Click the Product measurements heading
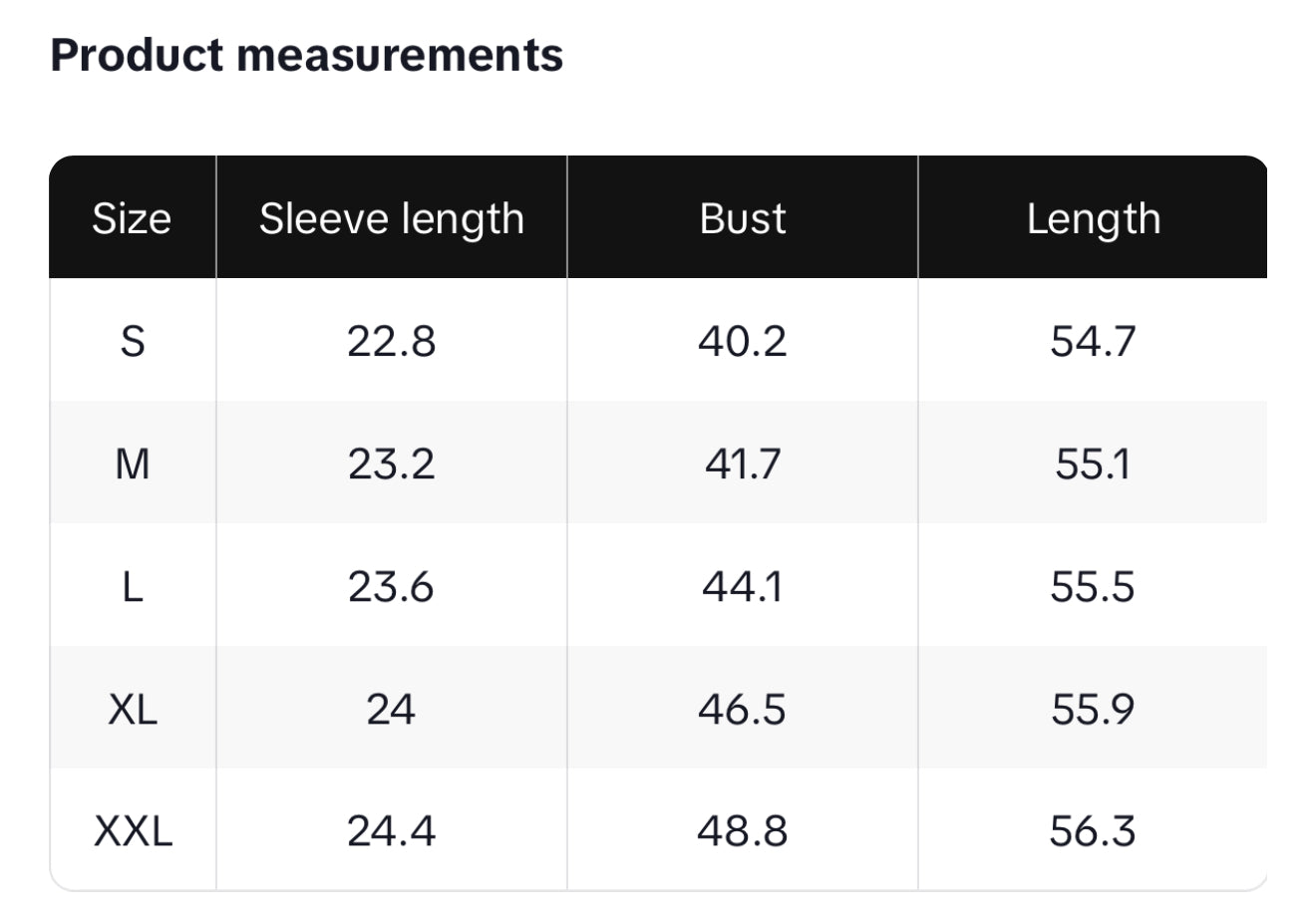This screenshot has height=924, width=1316. pos(306,54)
